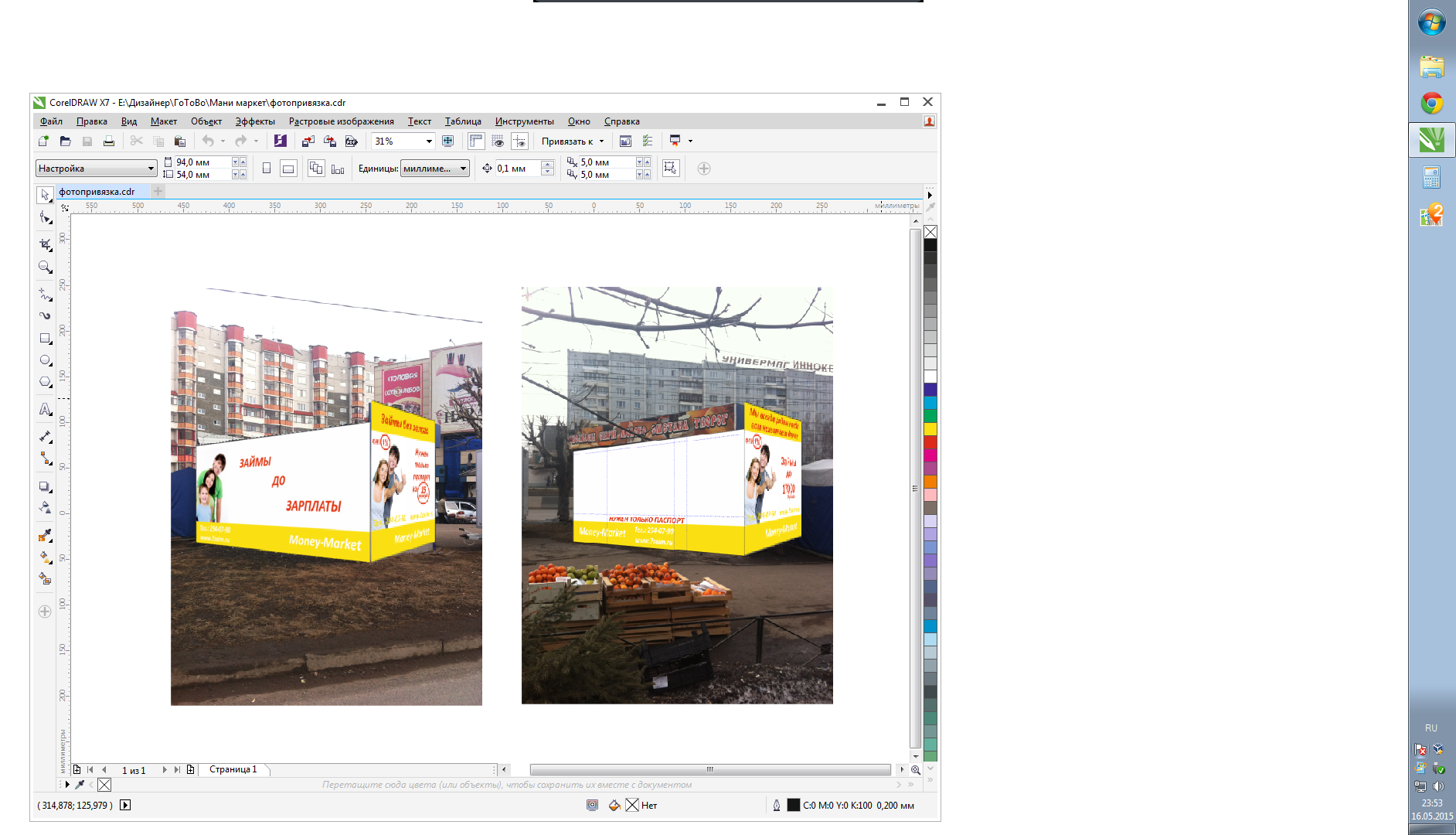The width and height of the screenshot is (1456, 835).
Task: Expand application launcher dropdown arrow
Action: tap(690, 141)
